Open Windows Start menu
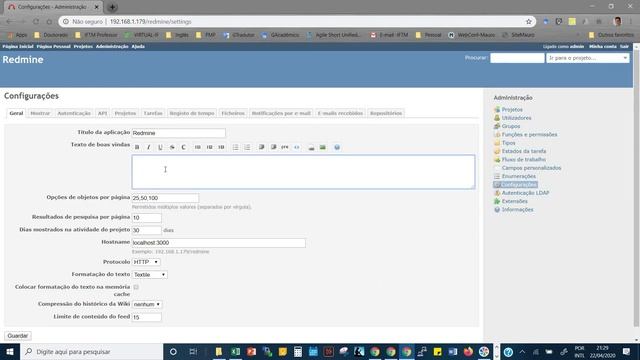 (x=10, y=351)
